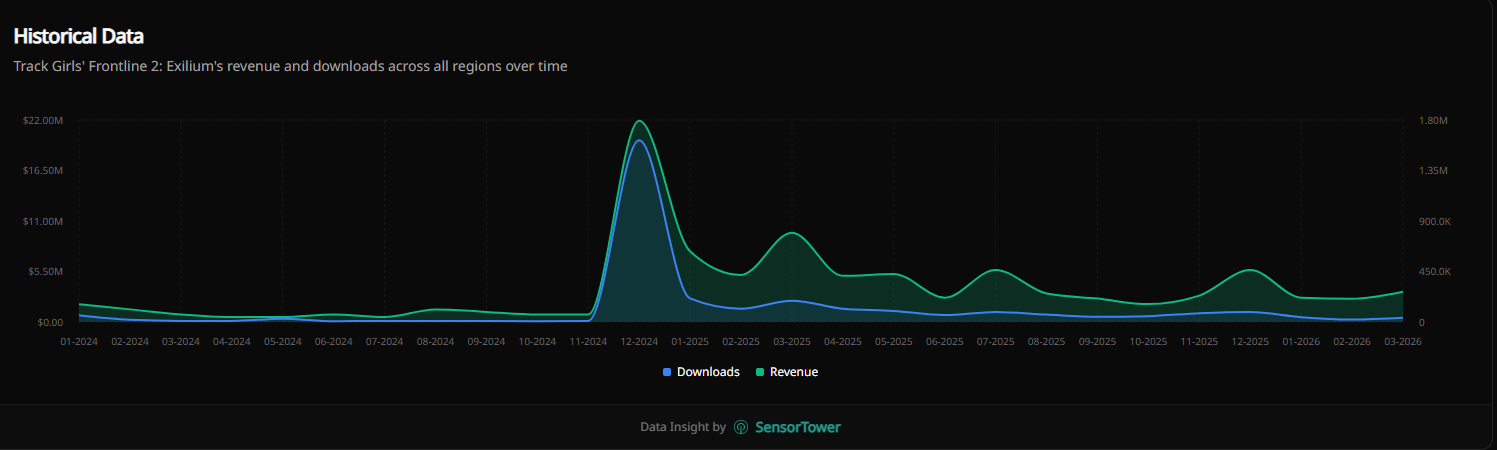Click the 06-2025 date label
This screenshot has width=1497, height=450.
click(945, 342)
